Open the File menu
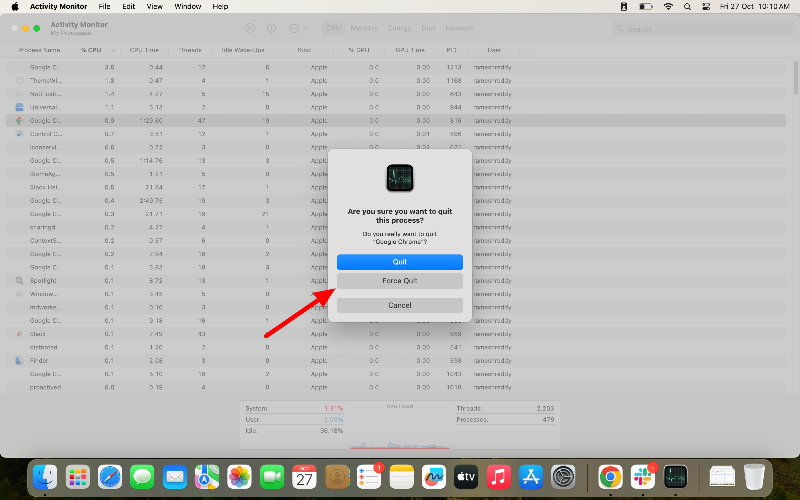Screen dimensions: 800x500 click(x=104, y=7)
